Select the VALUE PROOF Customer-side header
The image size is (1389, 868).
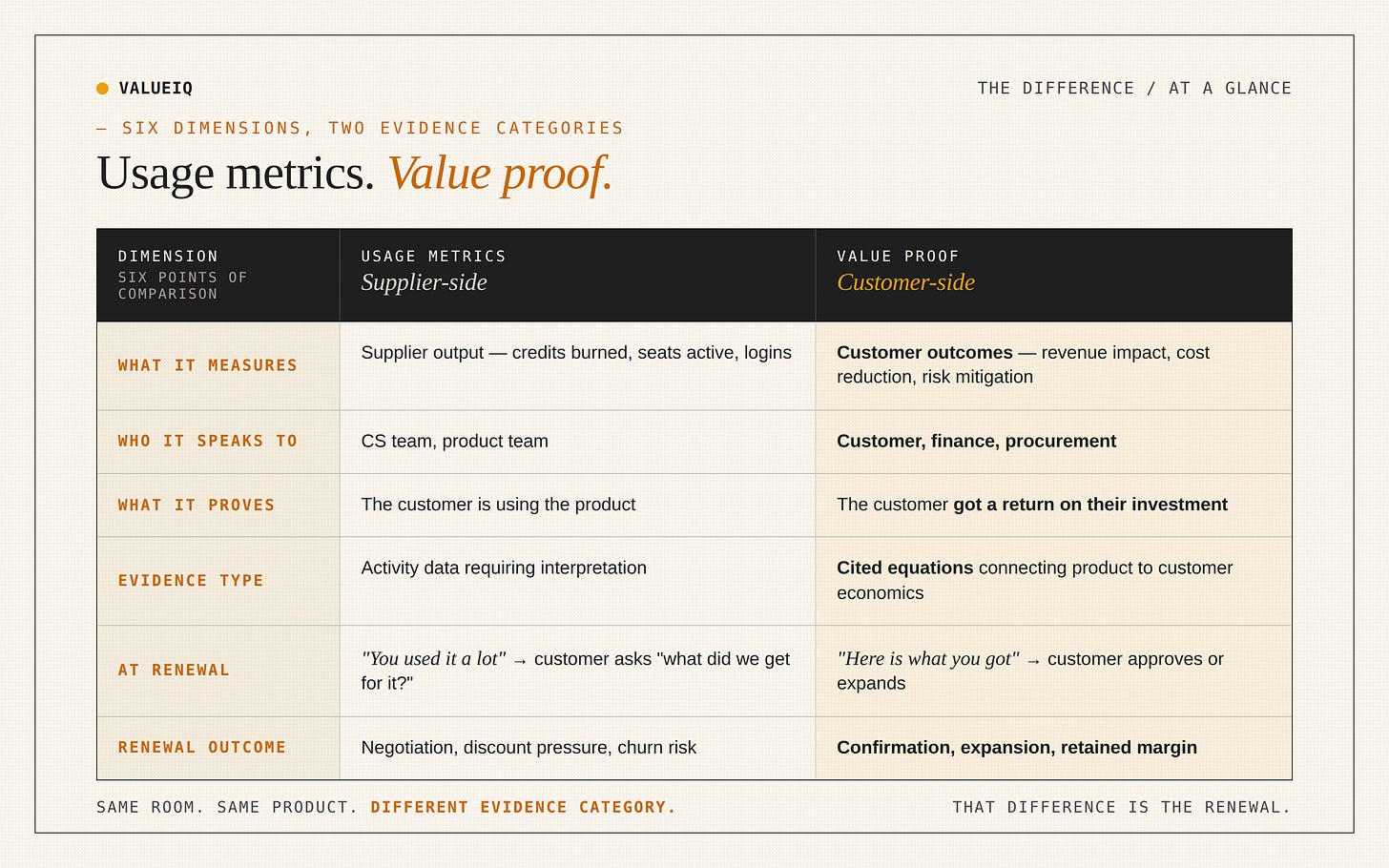pos(1054,275)
